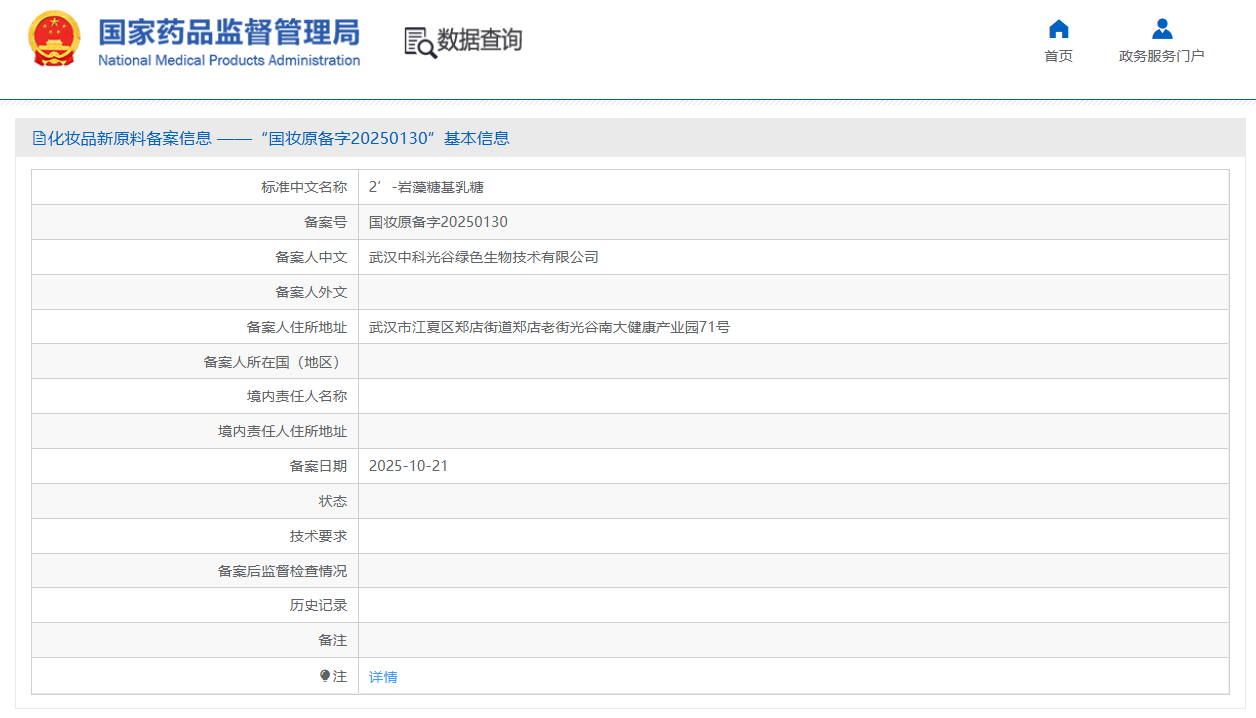Click the company name 武汉中科光谷绿色生物技术有限公司

click(483, 257)
